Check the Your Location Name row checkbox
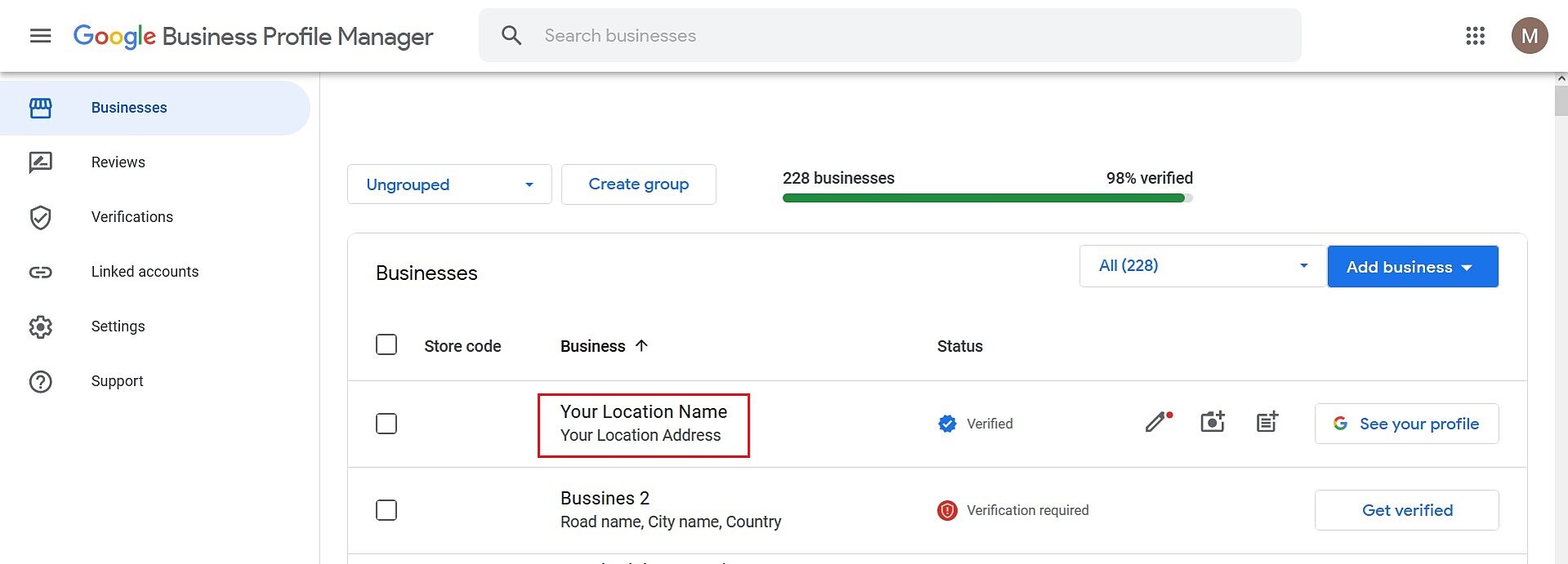This screenshot has width=1568, height=564. coord(386,424)
